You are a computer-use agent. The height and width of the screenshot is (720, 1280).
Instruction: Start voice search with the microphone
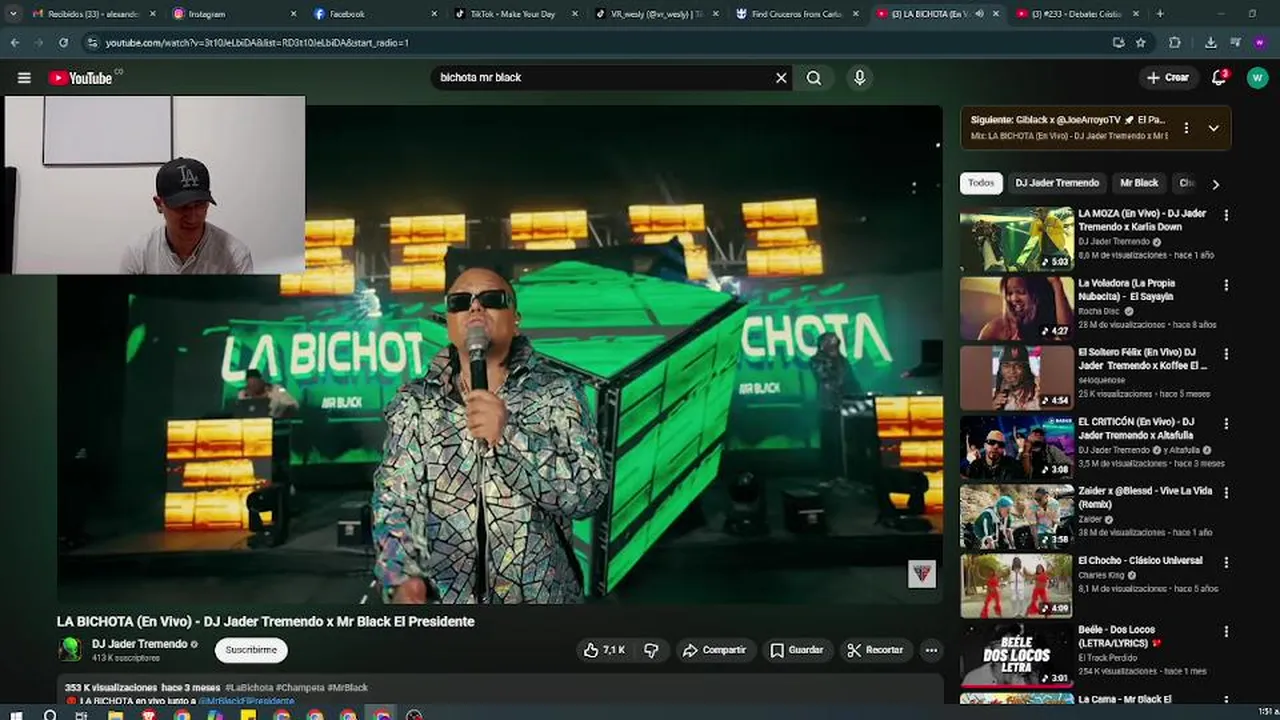click(859, 78)
